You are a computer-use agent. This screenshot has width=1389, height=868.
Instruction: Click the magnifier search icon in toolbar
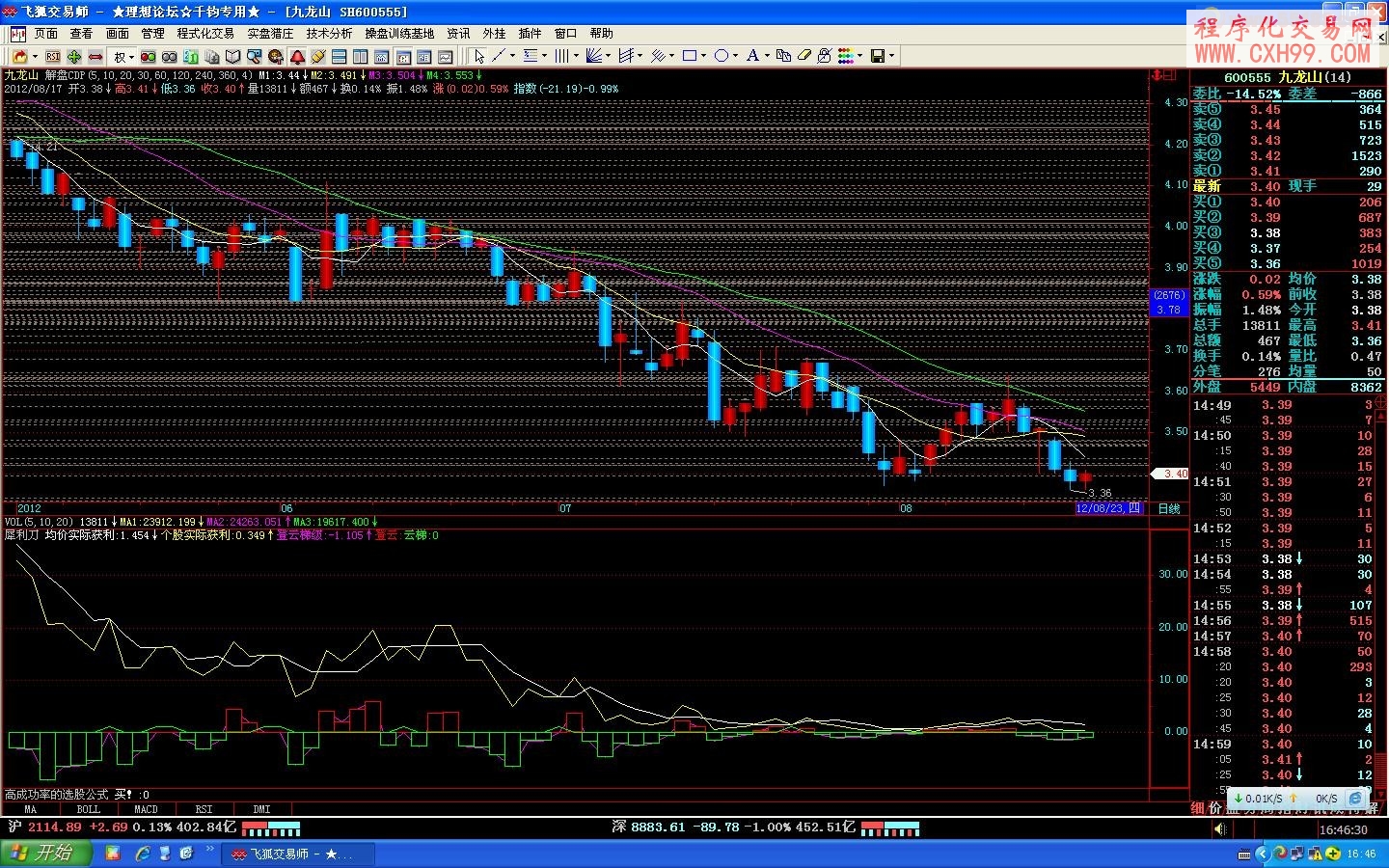(x=254, y=57)
